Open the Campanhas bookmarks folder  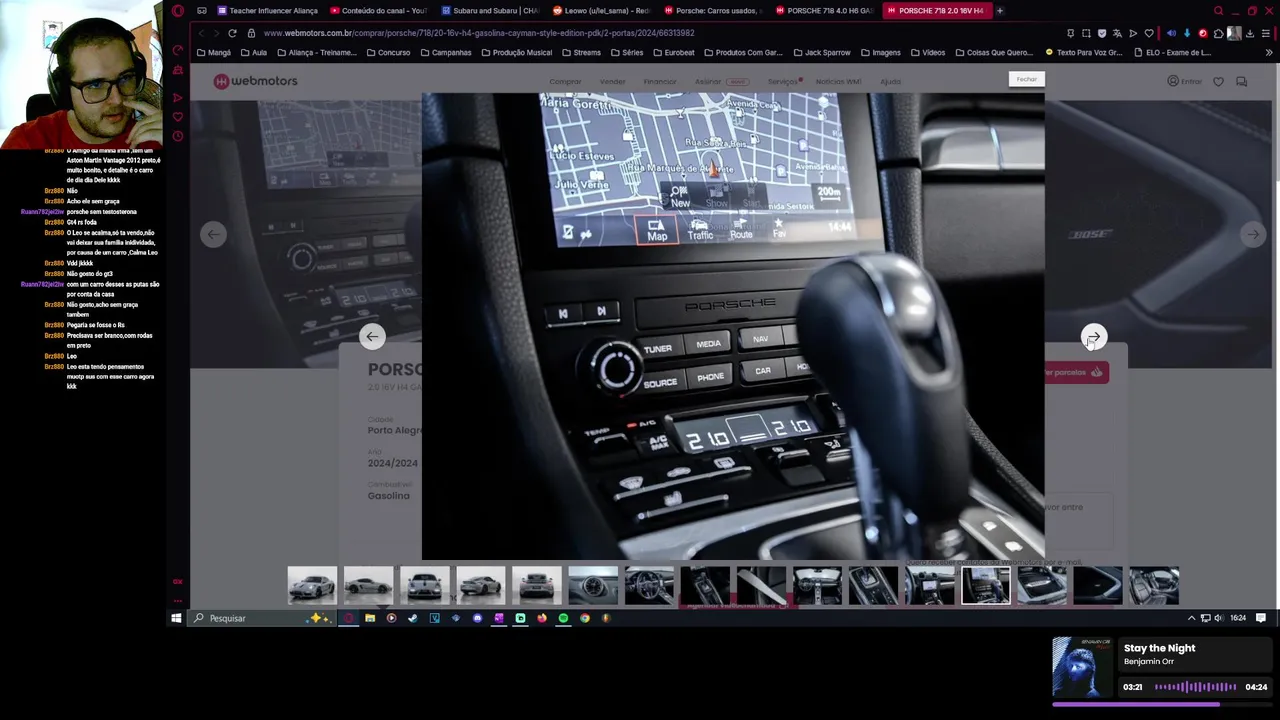click(446, 52)
